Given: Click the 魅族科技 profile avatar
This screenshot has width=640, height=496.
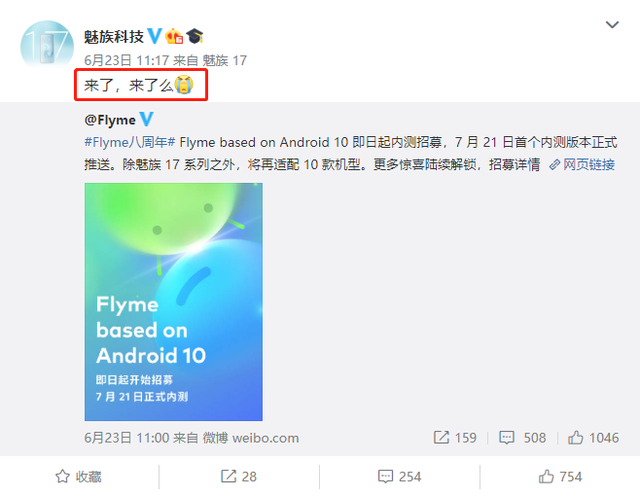Looking at the screenshot, I should click(47, 45).
